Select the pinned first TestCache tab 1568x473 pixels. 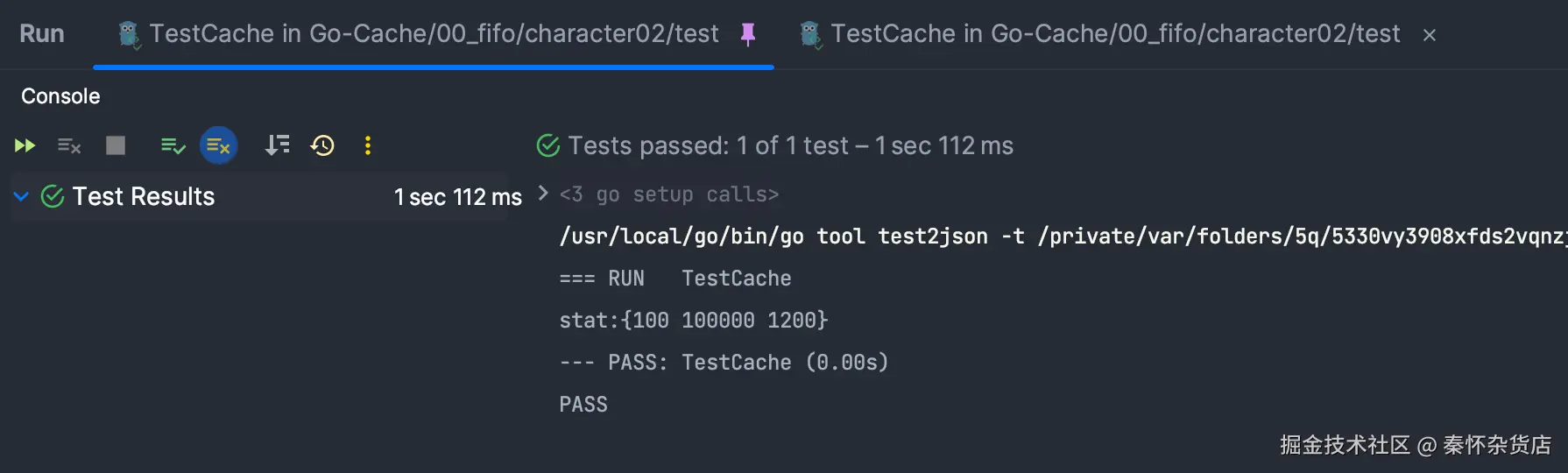coord(433,34)
